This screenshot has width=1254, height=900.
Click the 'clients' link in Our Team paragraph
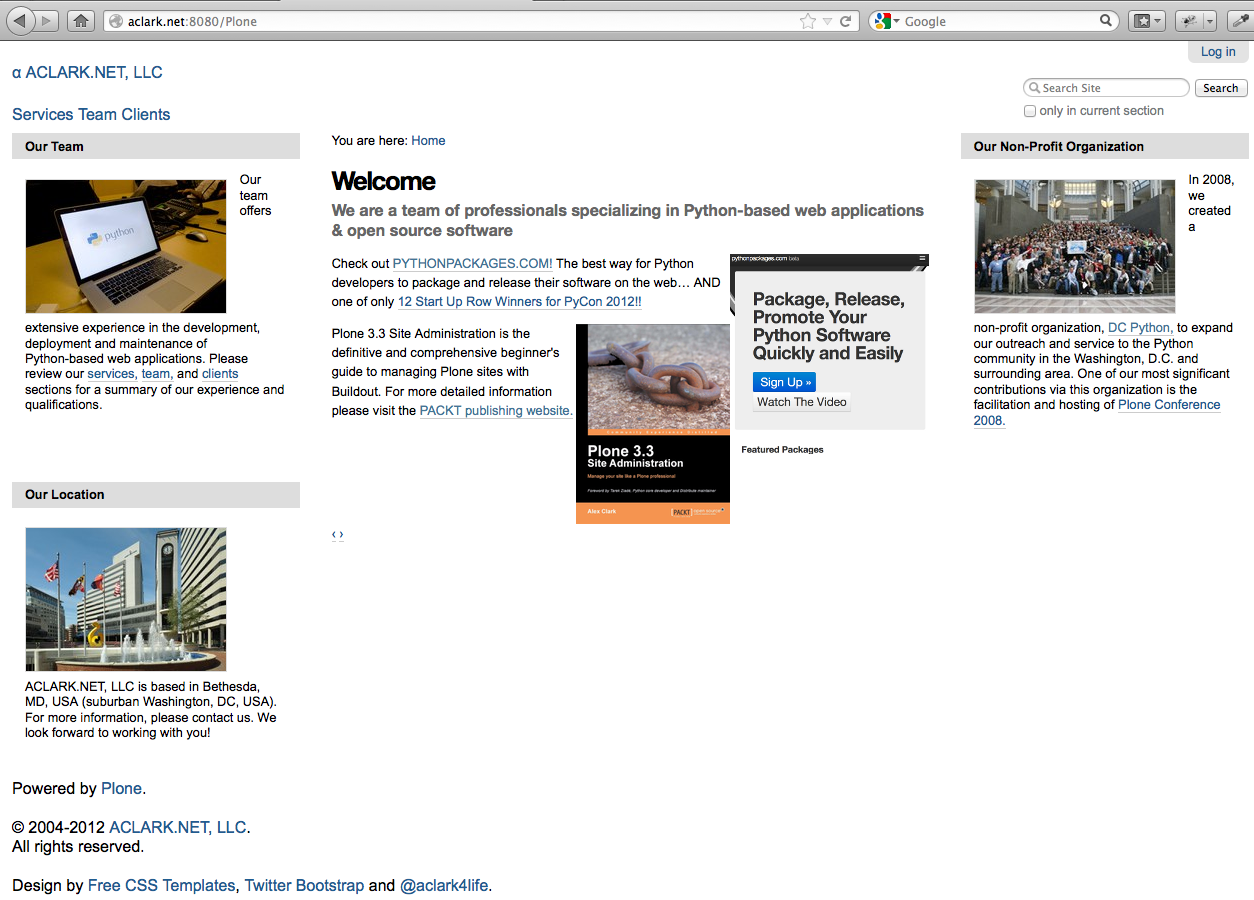pos(220,374)
